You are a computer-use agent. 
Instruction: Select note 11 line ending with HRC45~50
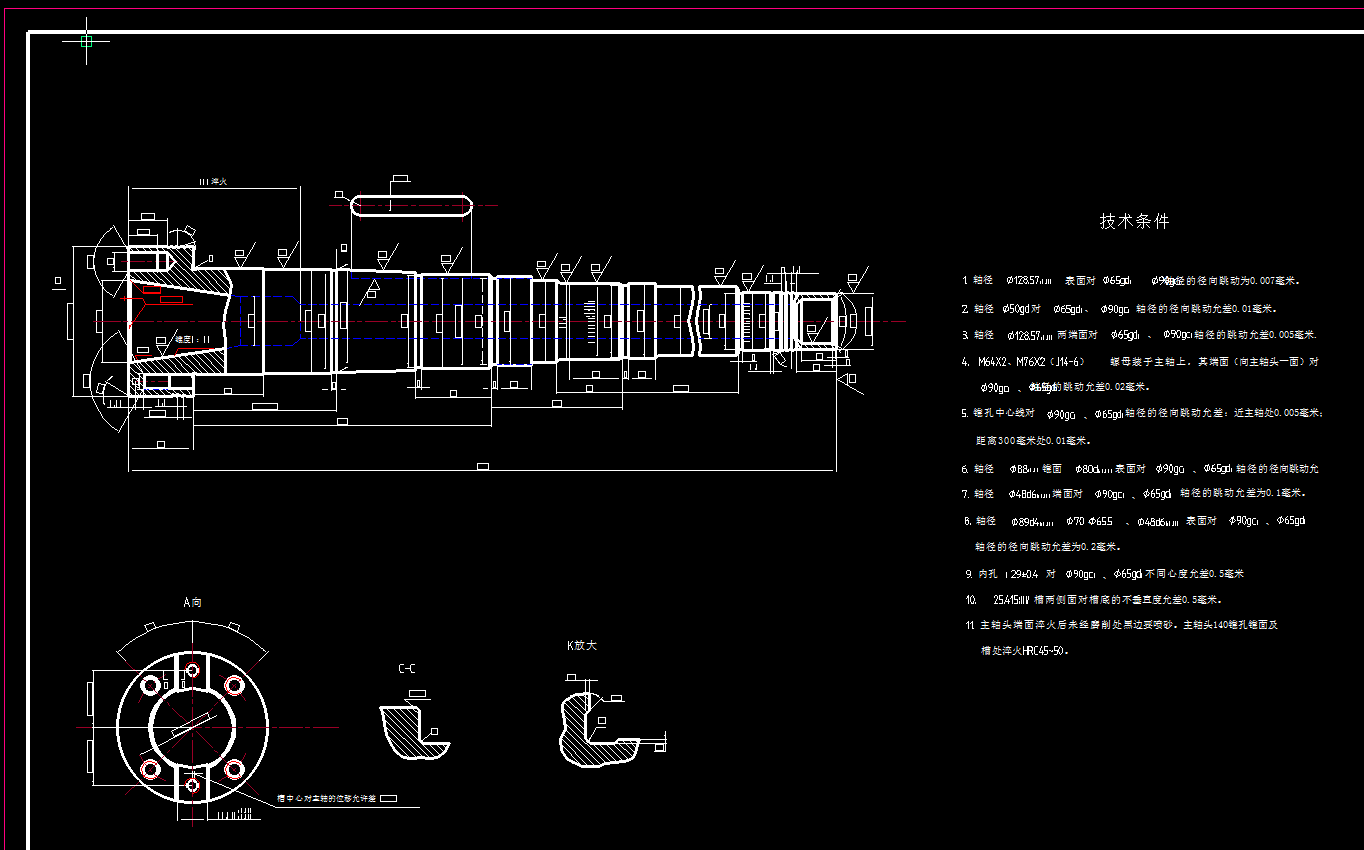(1025, 650)
